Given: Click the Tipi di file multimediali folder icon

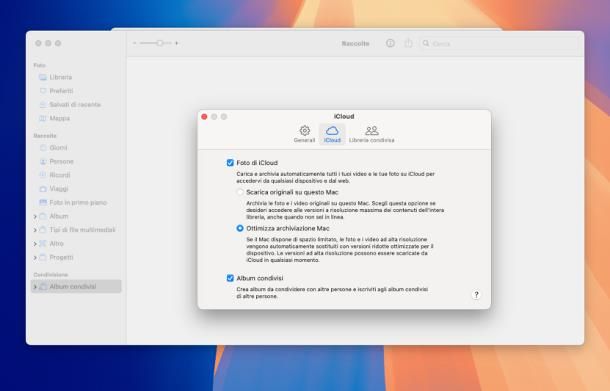Looking at the screenshot, I should click(x=43, y=230).
